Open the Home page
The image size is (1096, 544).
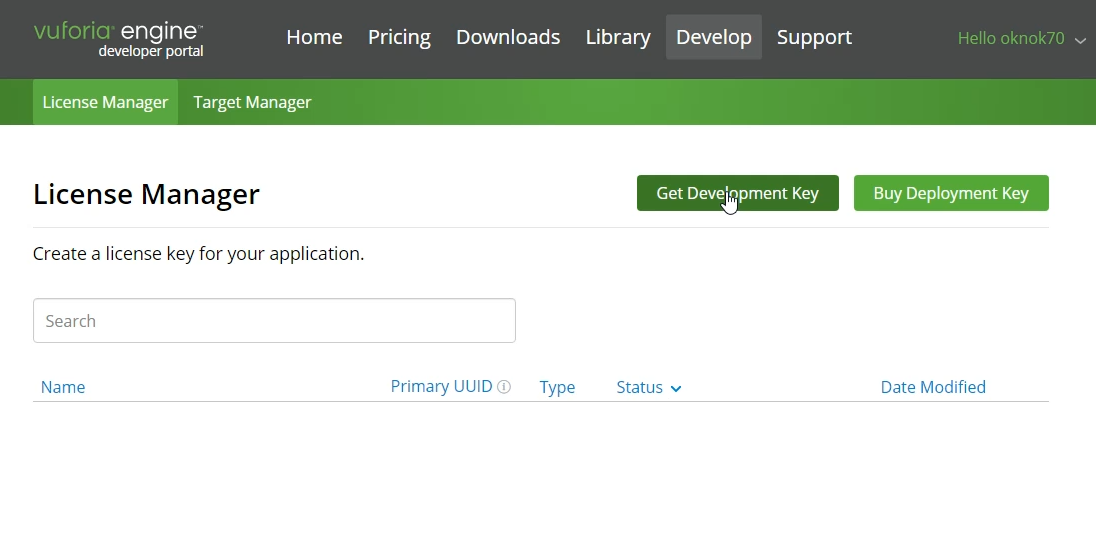coord(314,37)
